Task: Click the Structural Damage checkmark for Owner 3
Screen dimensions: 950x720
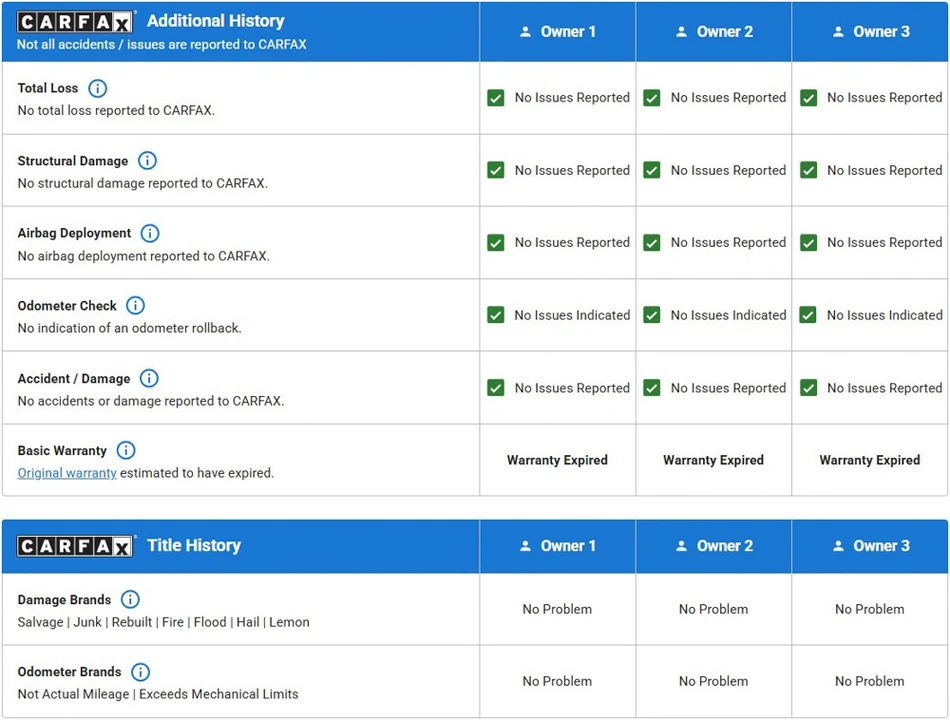Action: pyautogui.click(x=808, y=170)
